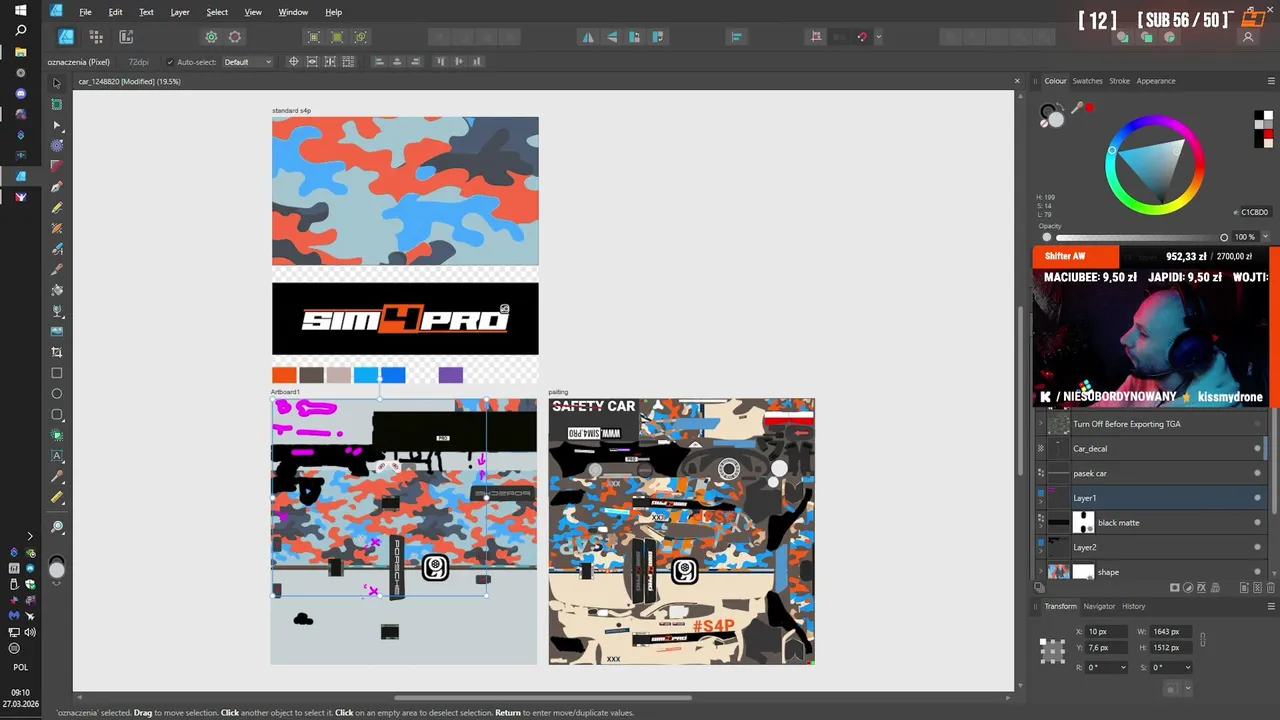
Task: Switch to the Designer persona icon
Action: click(x=66, y=37)
